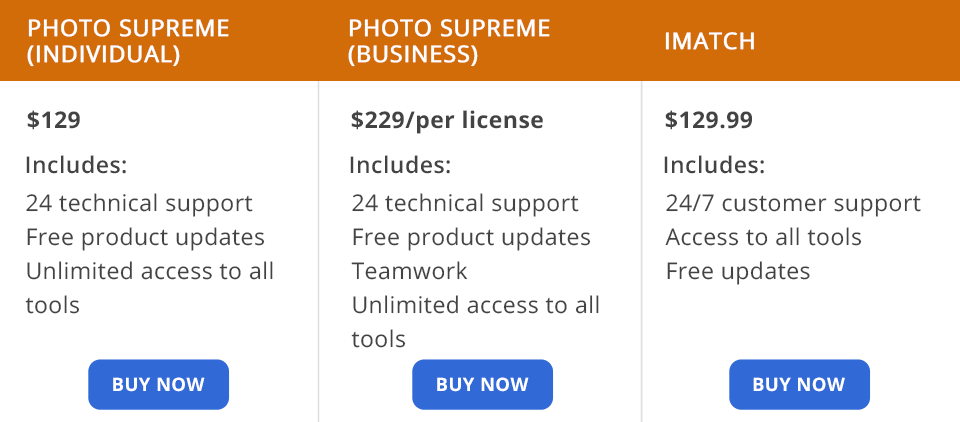Click the Teamwork feature line
The image size is (960, 422).
pyautogui.click(x=409, y=271)
